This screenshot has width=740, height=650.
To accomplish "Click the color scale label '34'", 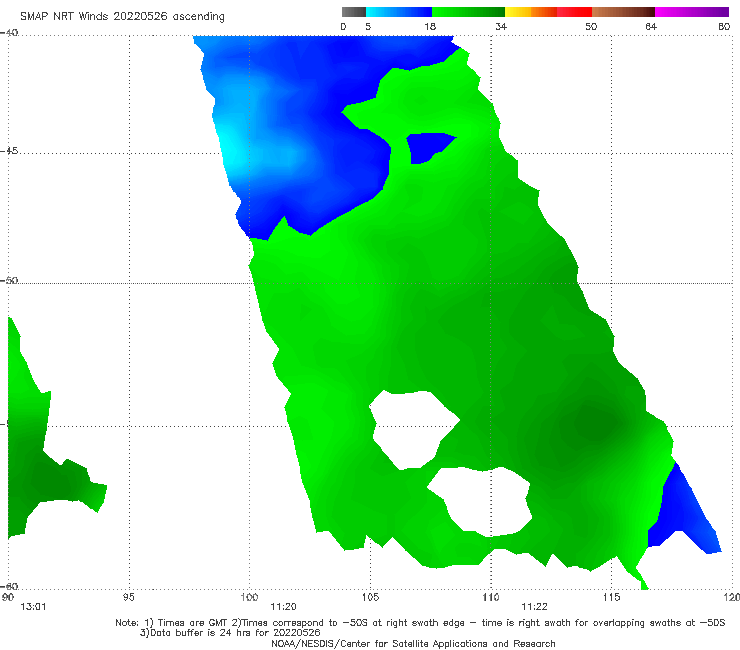I will (501, 26).
